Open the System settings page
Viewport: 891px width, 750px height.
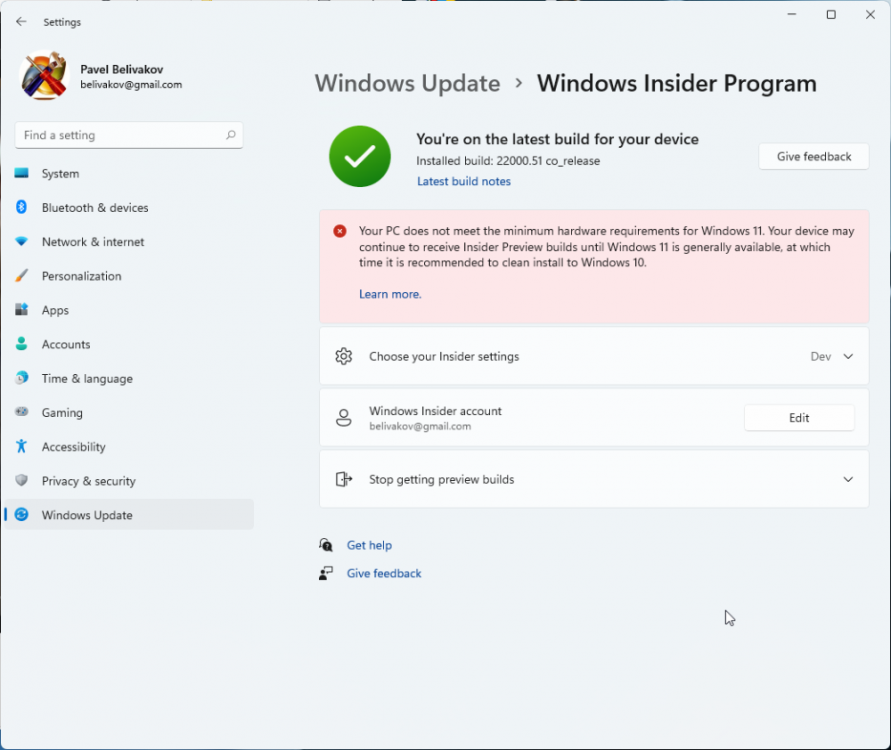pyautogui.click(x=129, y=173)
